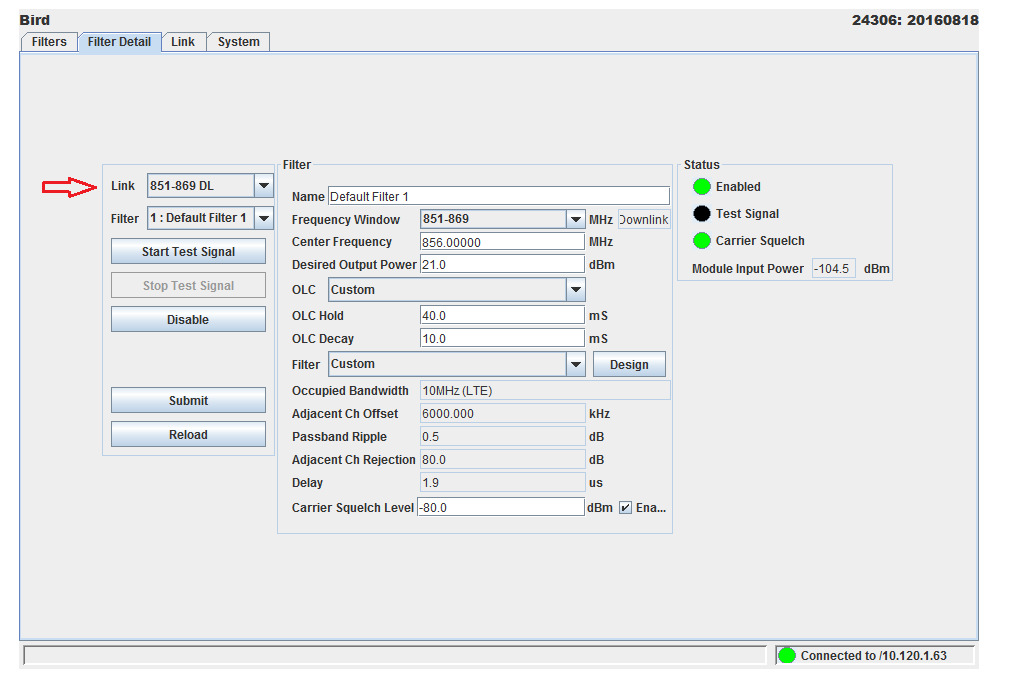Image resolution: width=1014 pixels, height=680 pixels.
Task: Click the Carrier Squelch Level field
Action: [501, 507]
